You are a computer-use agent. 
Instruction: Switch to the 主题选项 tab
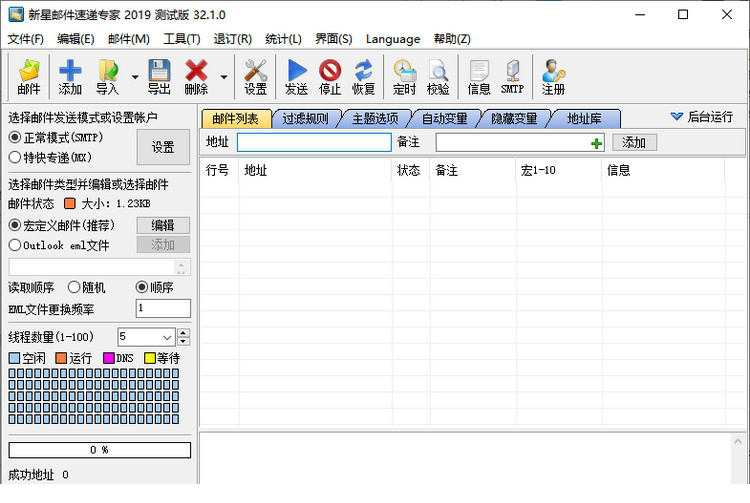point(375,119)
